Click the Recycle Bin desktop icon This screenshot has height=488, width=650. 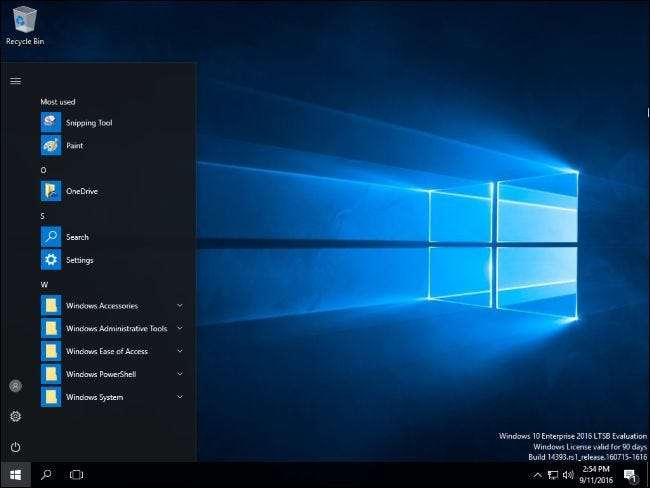point(24,24)
